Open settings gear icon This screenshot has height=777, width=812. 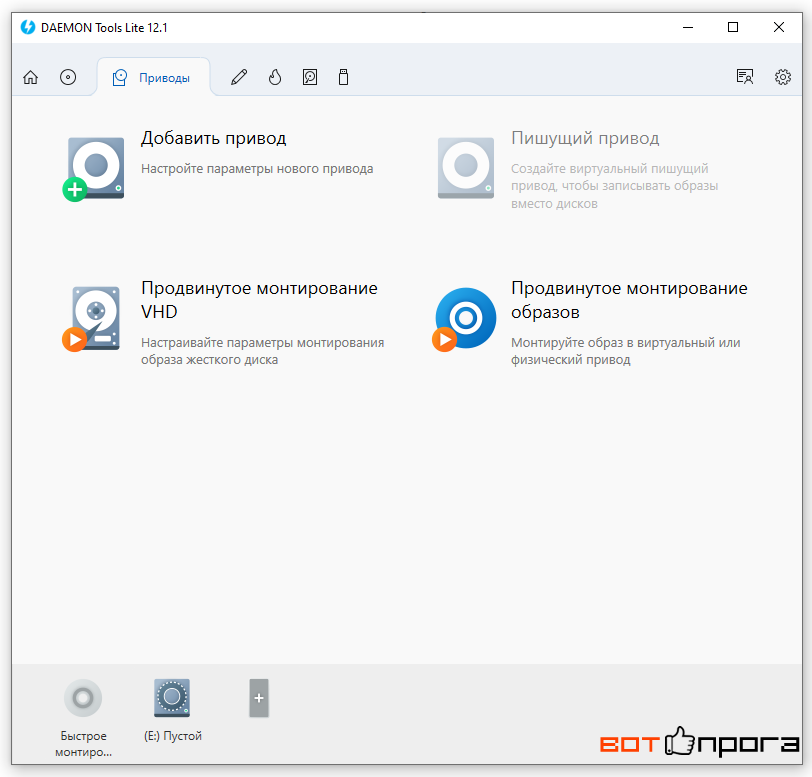click(782, 77)
